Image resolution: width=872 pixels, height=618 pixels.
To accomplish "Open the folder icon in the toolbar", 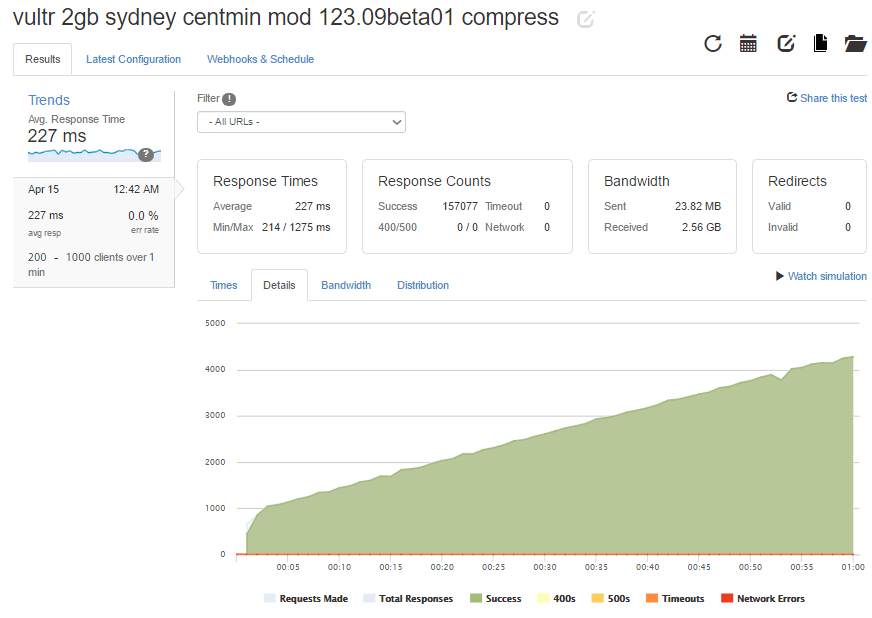I will click(x=855, y=43).
